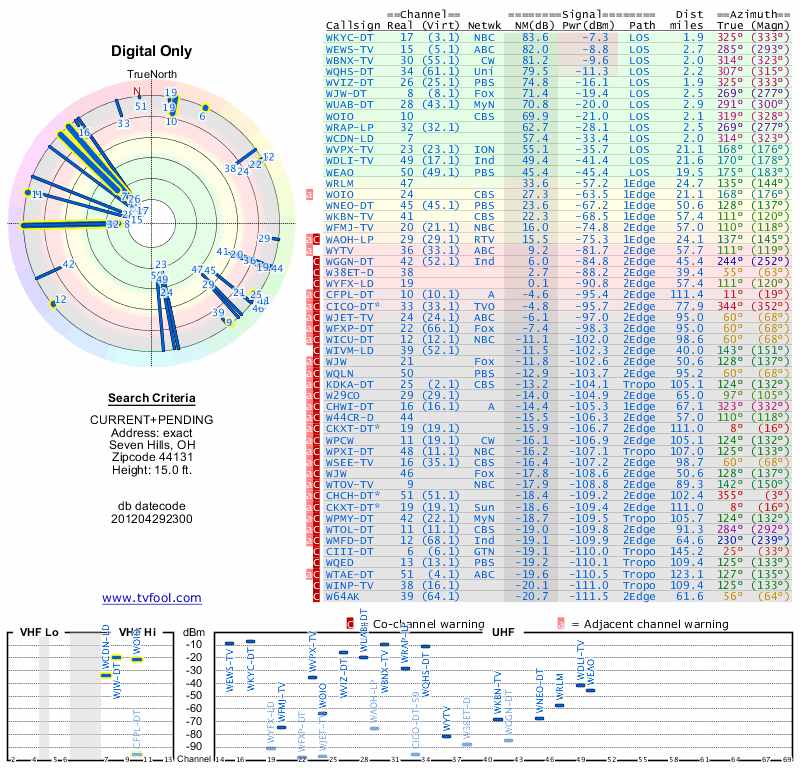Click WVIZ-DT callsign in the table

(349, 83)
